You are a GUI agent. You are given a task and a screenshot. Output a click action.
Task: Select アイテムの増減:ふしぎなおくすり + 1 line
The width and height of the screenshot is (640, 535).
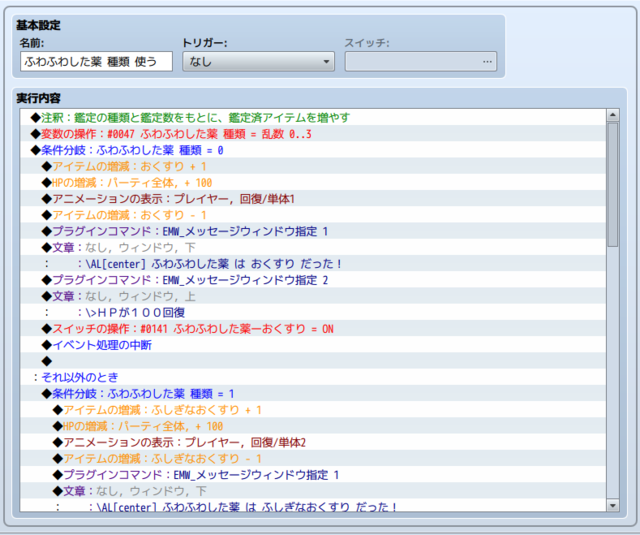[313, 410]
